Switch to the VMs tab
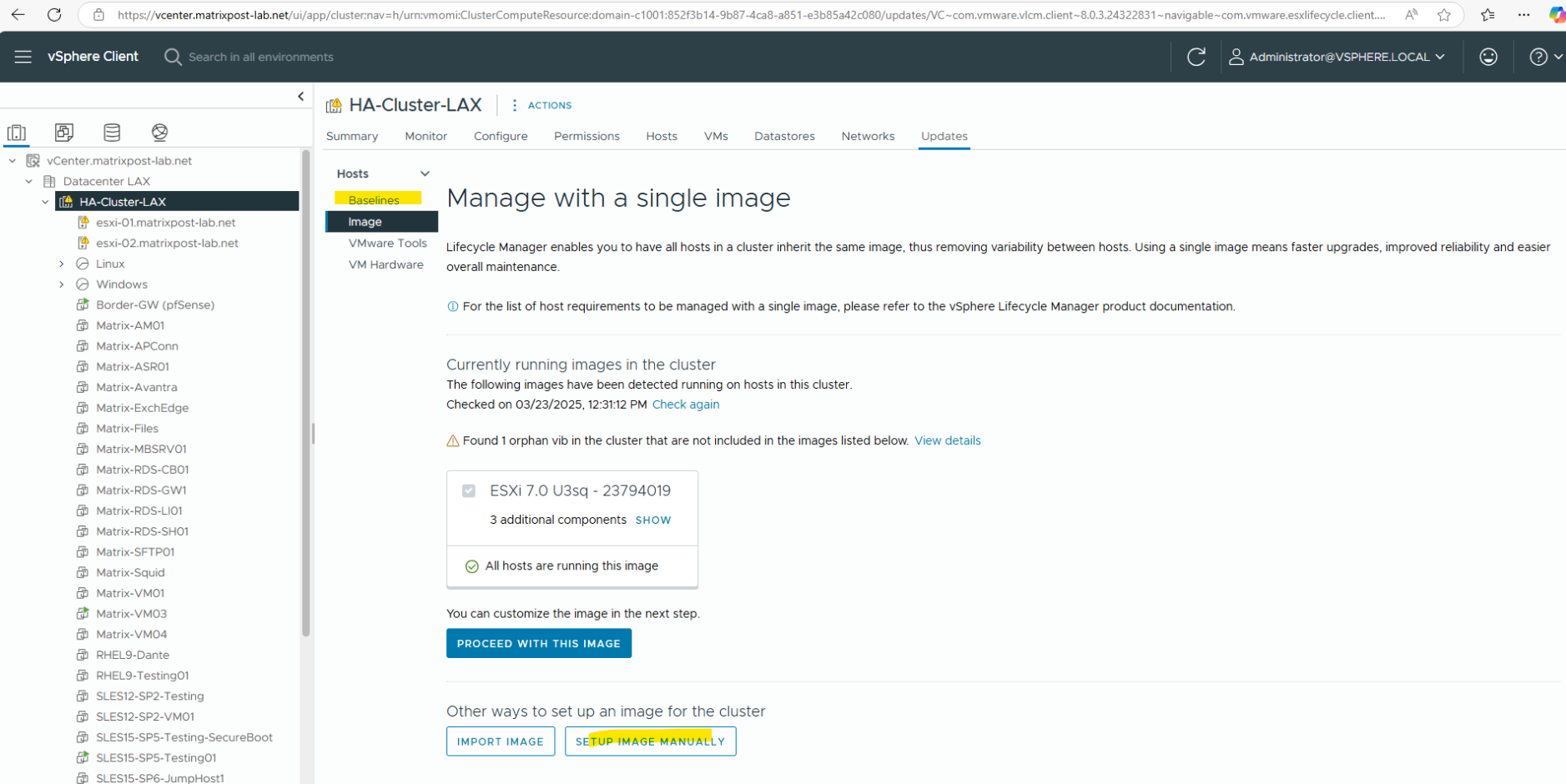This screenshot has width=1566, height=784. point(716,136)
